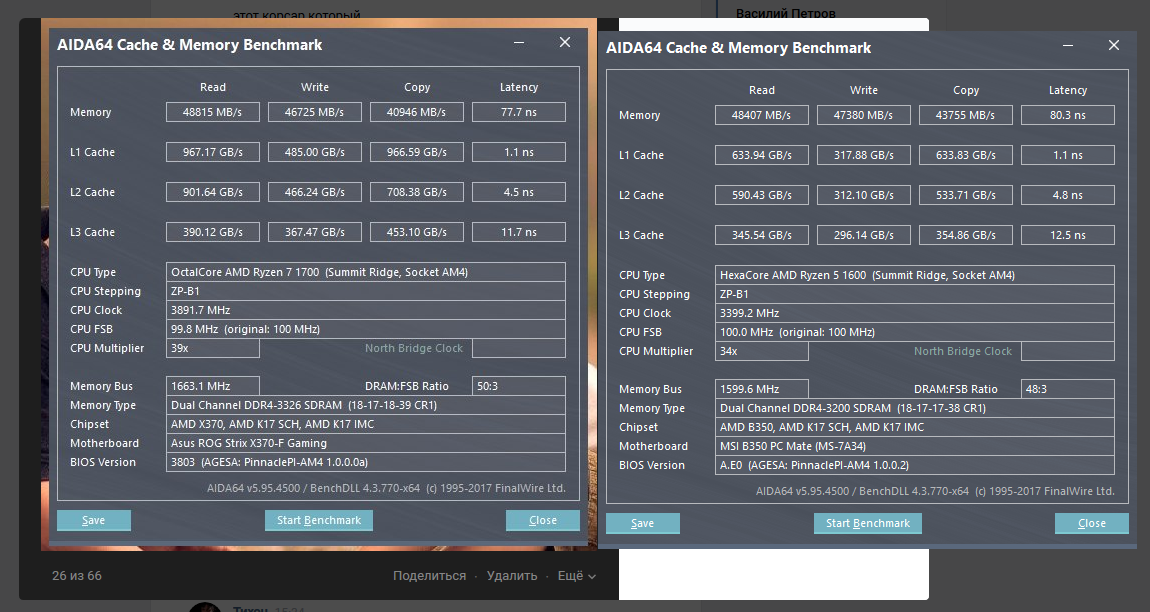The image size is (1150, 612).
Task: Click L3 cache read value 390.12 GB/s
Action: pyautogui.click(x=213, y=232)
